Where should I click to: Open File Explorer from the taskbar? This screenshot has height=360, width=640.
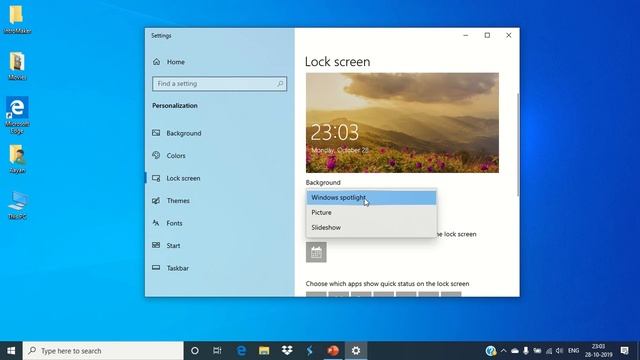pyautogui.click(x=264, y=351)
